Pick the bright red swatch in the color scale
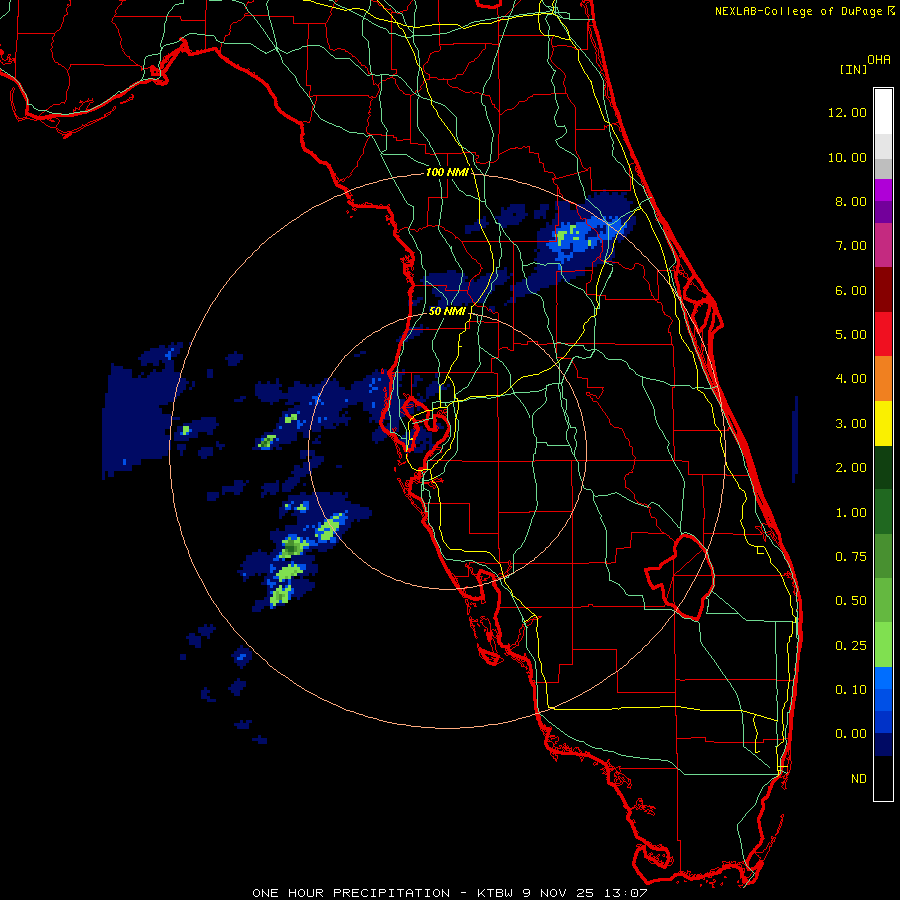Viewport: 900px width, 900px height. 883,334
